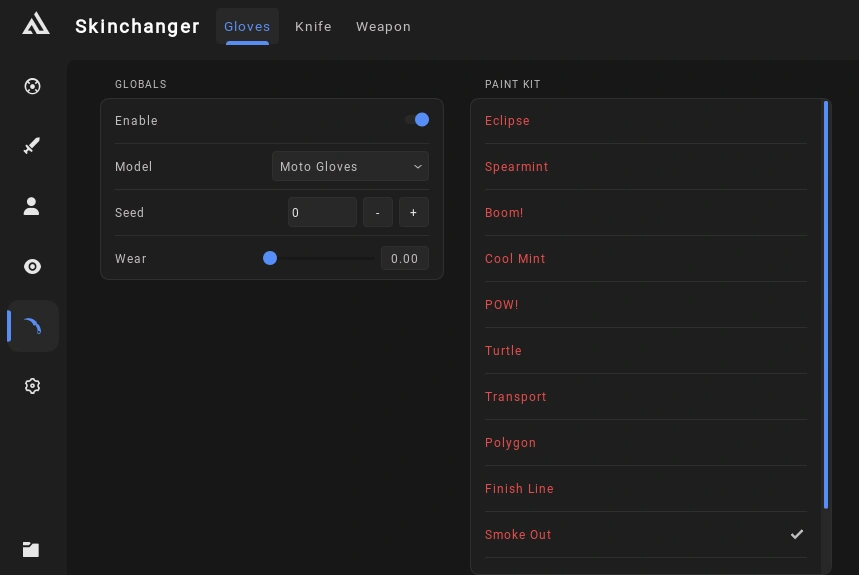The image size is (859, 575).
Task: Choose the Cool Mint paint kit
Action: [645, 258]
